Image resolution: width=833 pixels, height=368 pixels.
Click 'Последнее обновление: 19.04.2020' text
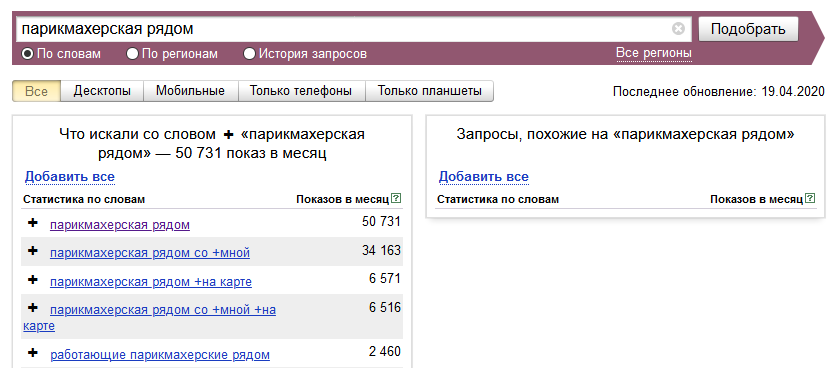click(x=718, y=91)
